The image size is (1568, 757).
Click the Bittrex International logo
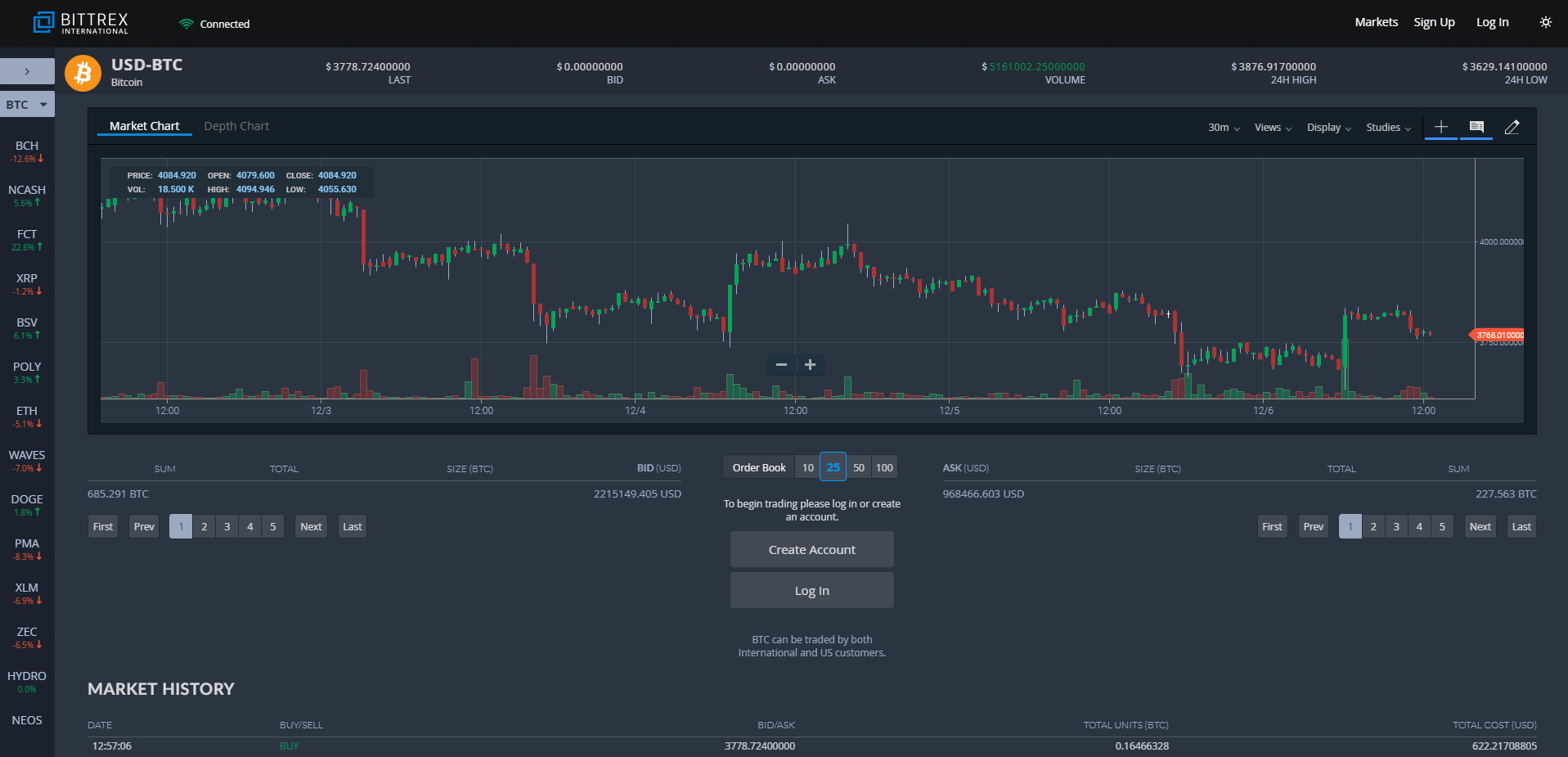click(80, 23)
